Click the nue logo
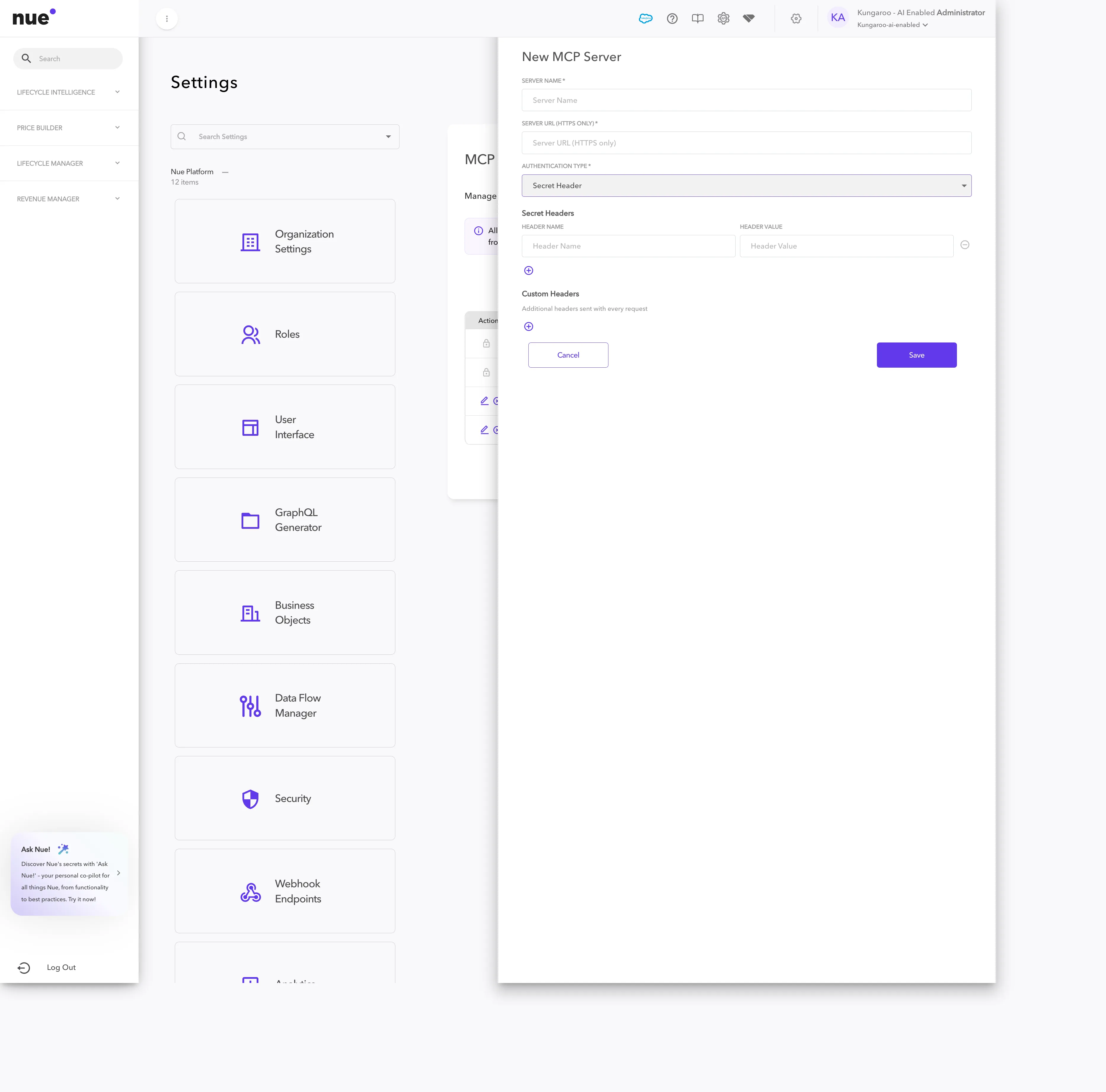The width and height of the screenshot is (1106, 1092). point(34,18)
